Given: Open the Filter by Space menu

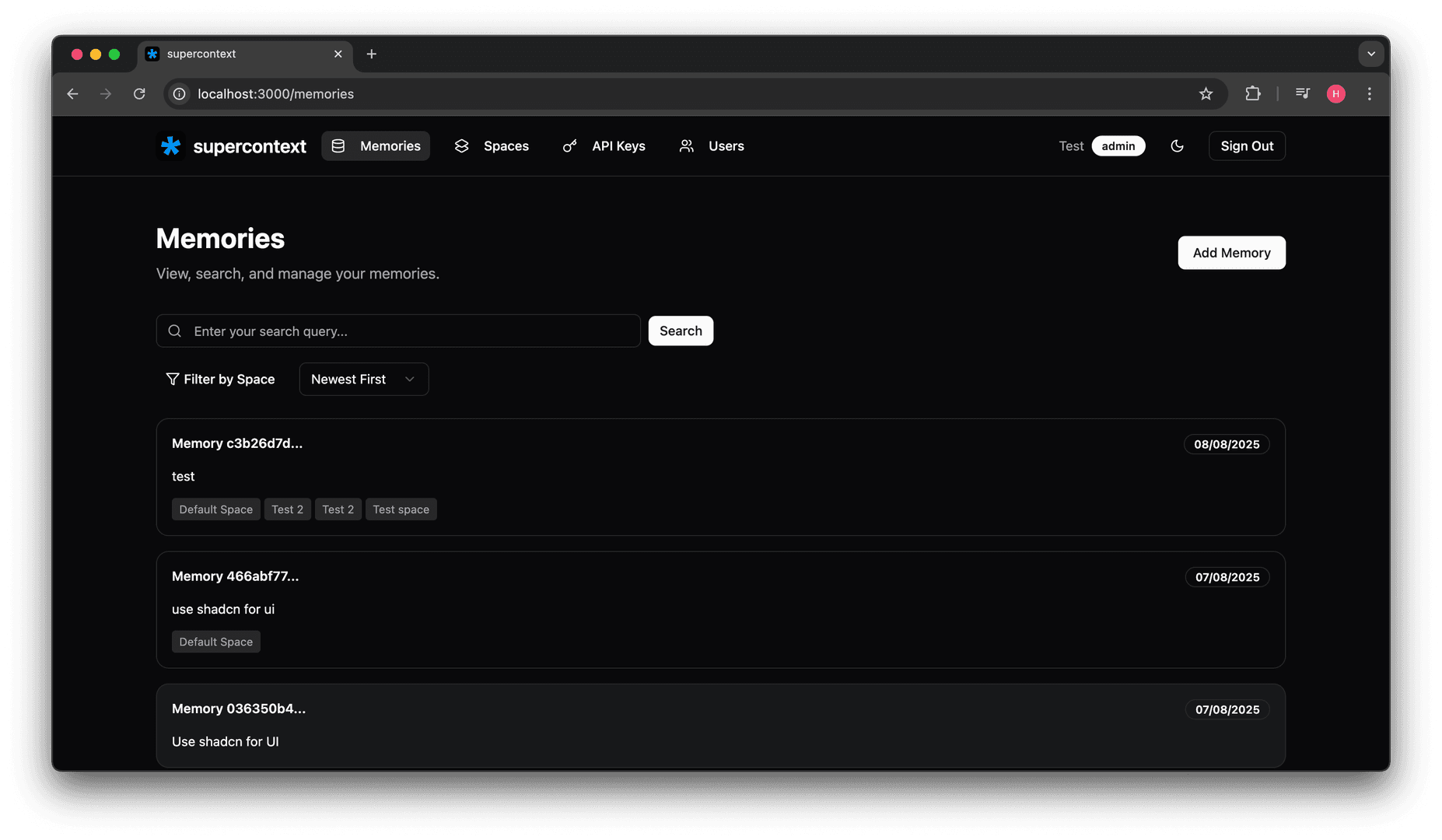Looking at the screenshot, I should 220,380.
